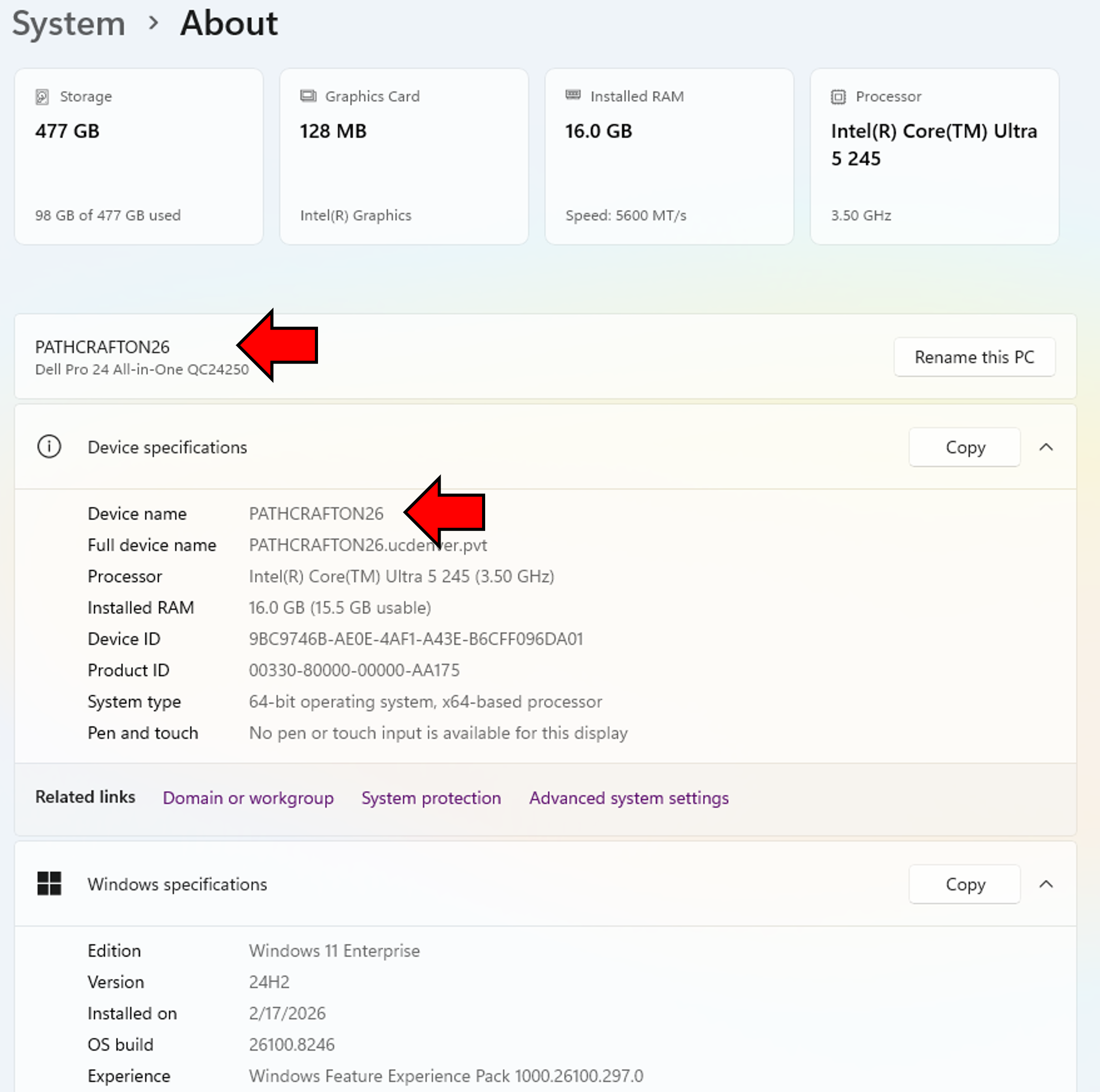The width and height of the screenshot is (1100, 1092).
Task: Click the Graphics Card icon
Action: coord(308,96)
